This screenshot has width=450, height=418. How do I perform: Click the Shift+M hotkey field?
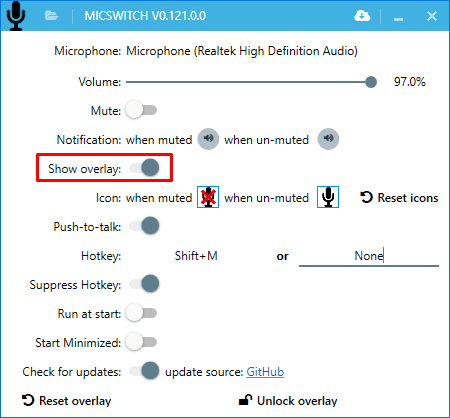(x=196, y=256)
